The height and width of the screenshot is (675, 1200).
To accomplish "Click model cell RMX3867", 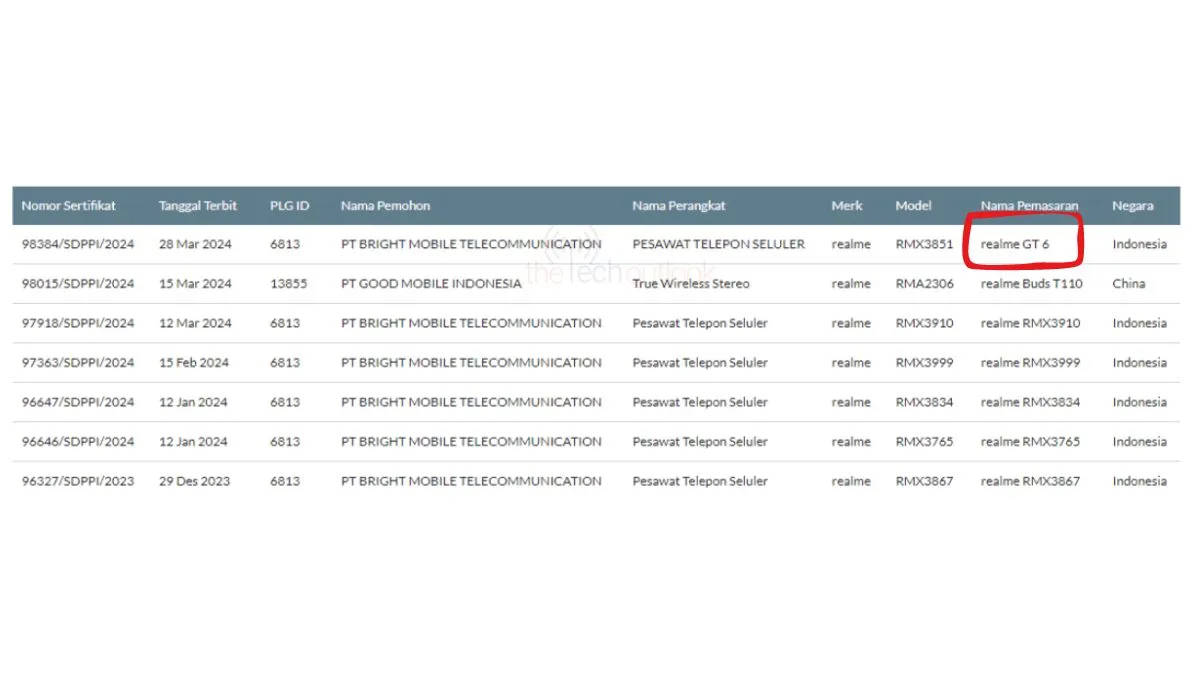I will pyautogui.click(x=925, y=481).
